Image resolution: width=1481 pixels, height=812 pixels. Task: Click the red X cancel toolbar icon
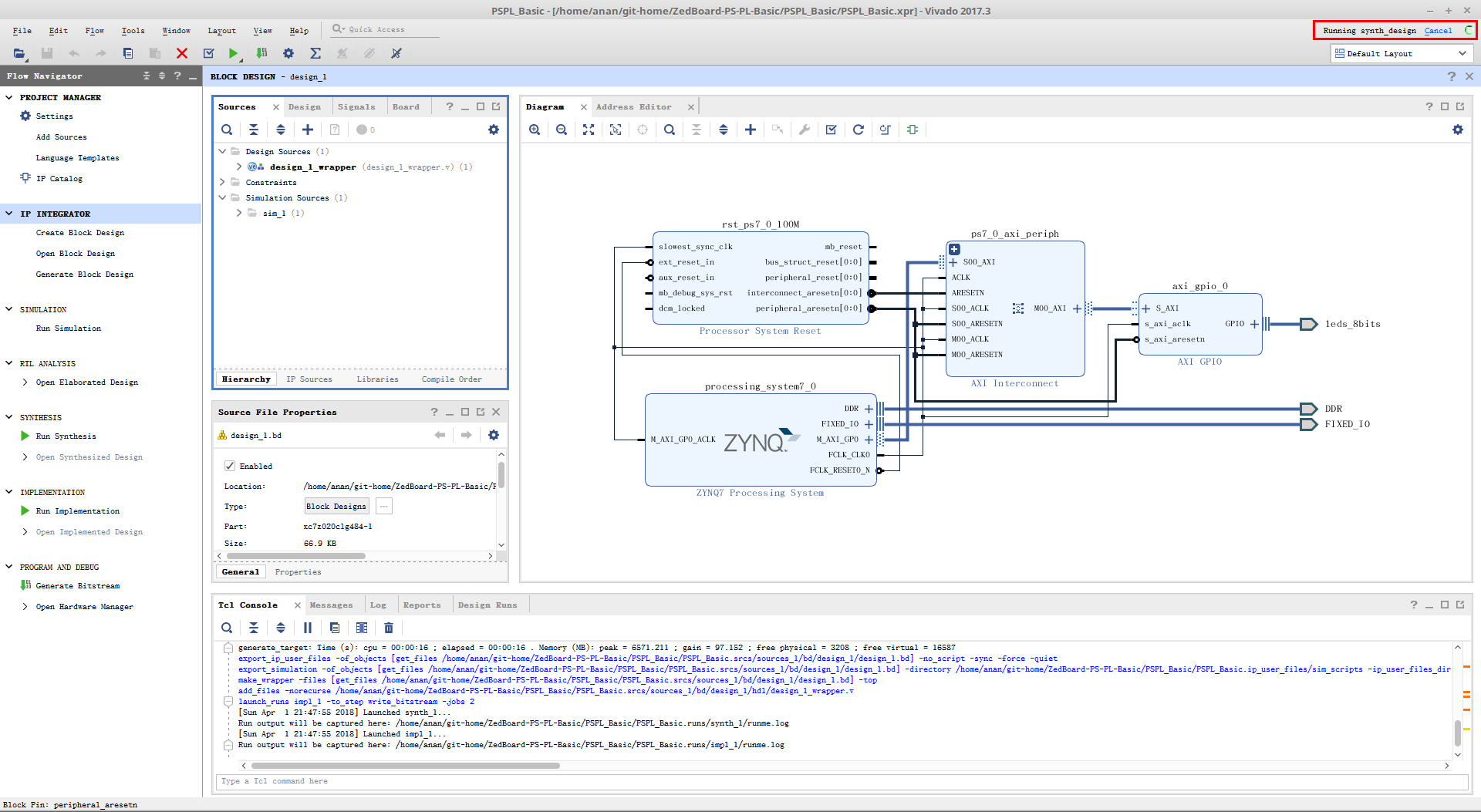[x=182, y=53]
